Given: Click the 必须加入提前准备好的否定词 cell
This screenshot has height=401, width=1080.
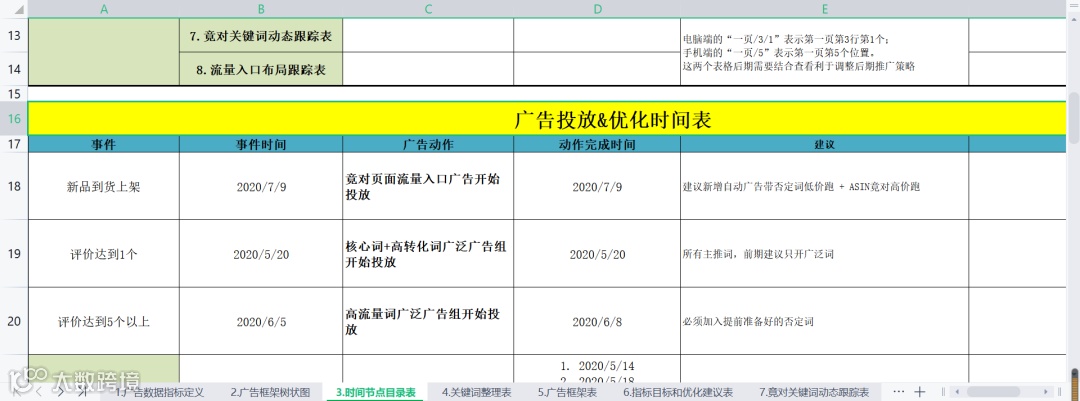Looking at the screenshot, I should tap(824, 321).
